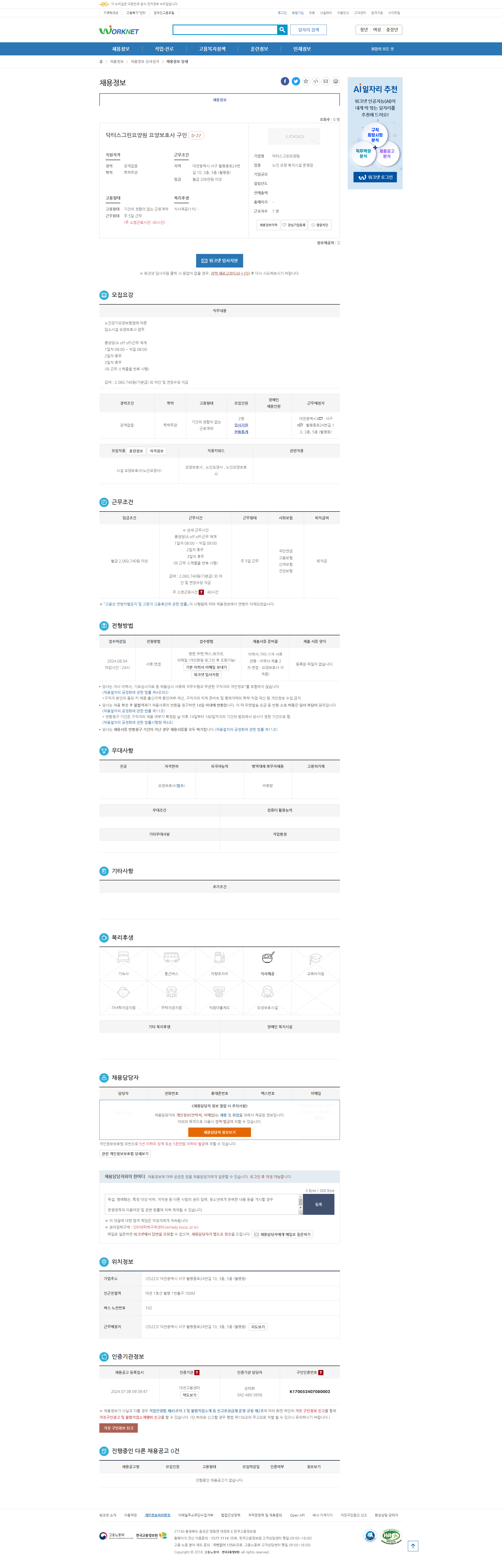Open the 사이트맵 link

coord(394,13)
